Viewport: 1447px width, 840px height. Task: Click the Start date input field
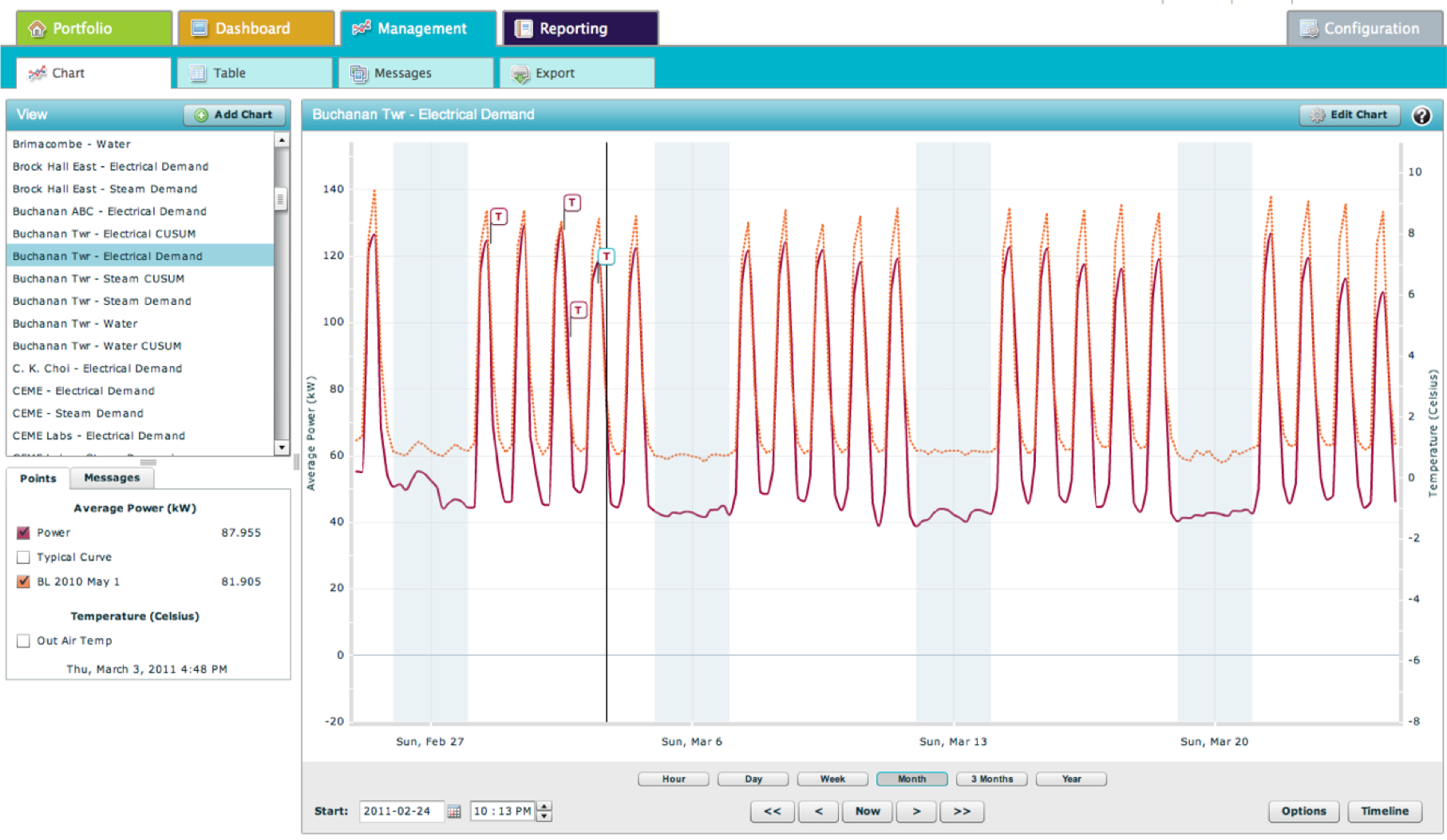tap(401, 811)
